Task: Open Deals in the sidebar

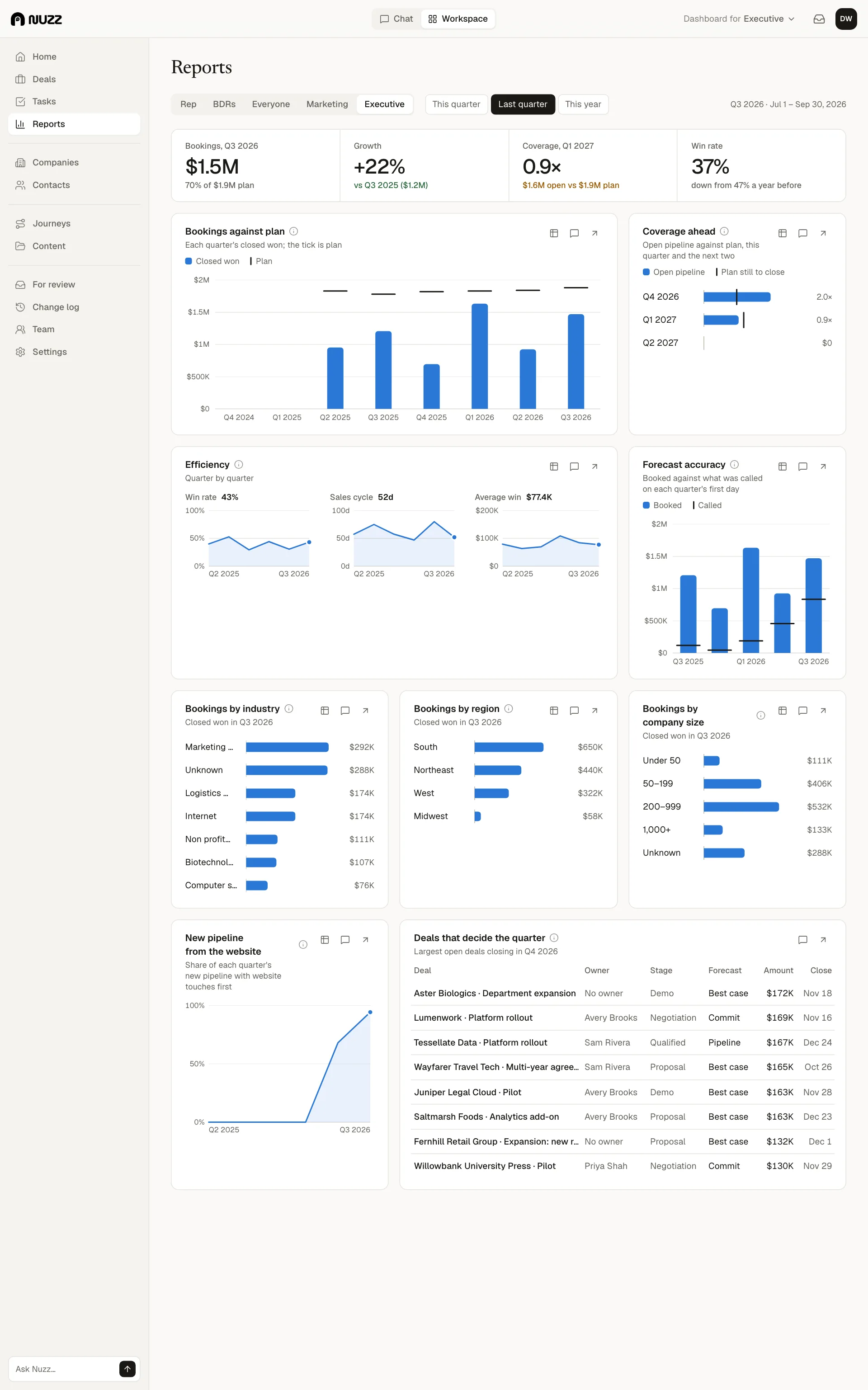Action: pos(74,79)
